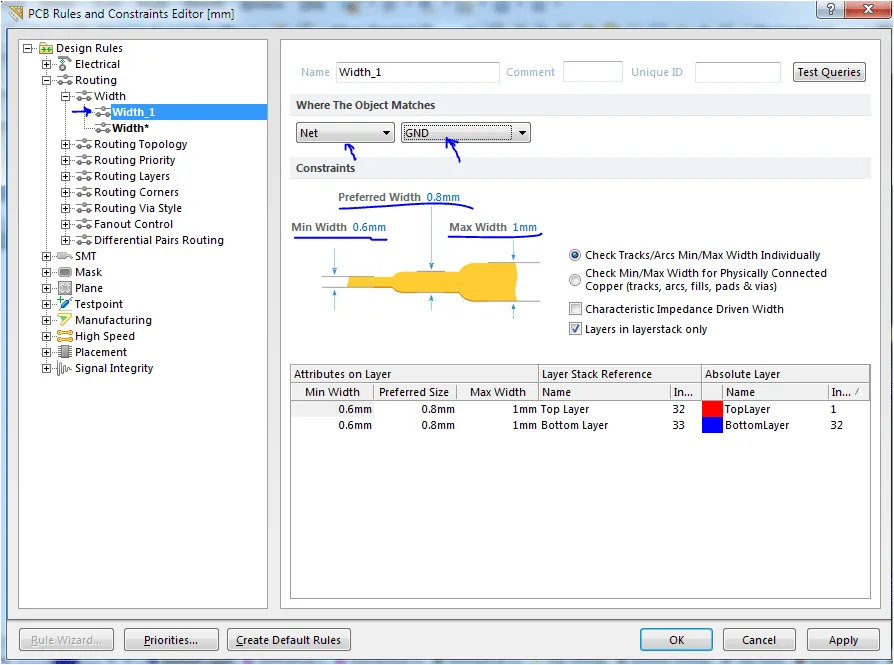The height and width of the screenshot is (665, 894).
Task: Click the red TopLayer color swatch
Action: pyautogui.click(x=712, y=409)
